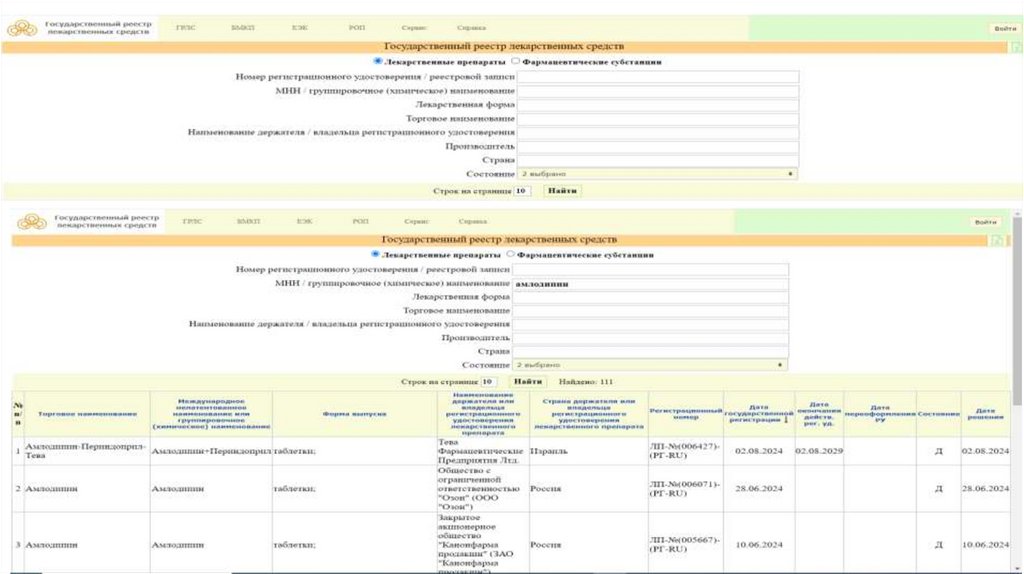Click the registry logo on the amlodipine results page
This screenshot has height=574, width=1024.
click(32, 221)
